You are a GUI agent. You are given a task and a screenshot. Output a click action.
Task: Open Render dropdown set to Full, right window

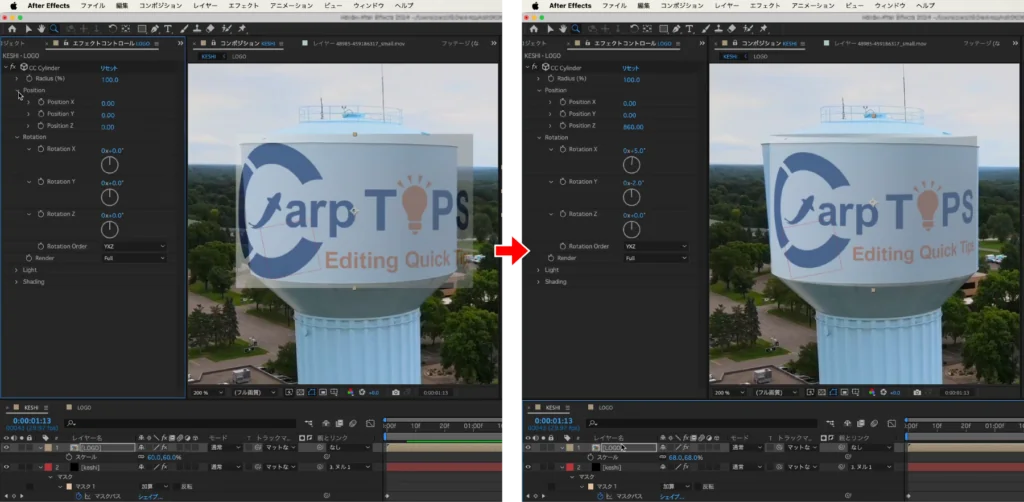click(655, 258)
